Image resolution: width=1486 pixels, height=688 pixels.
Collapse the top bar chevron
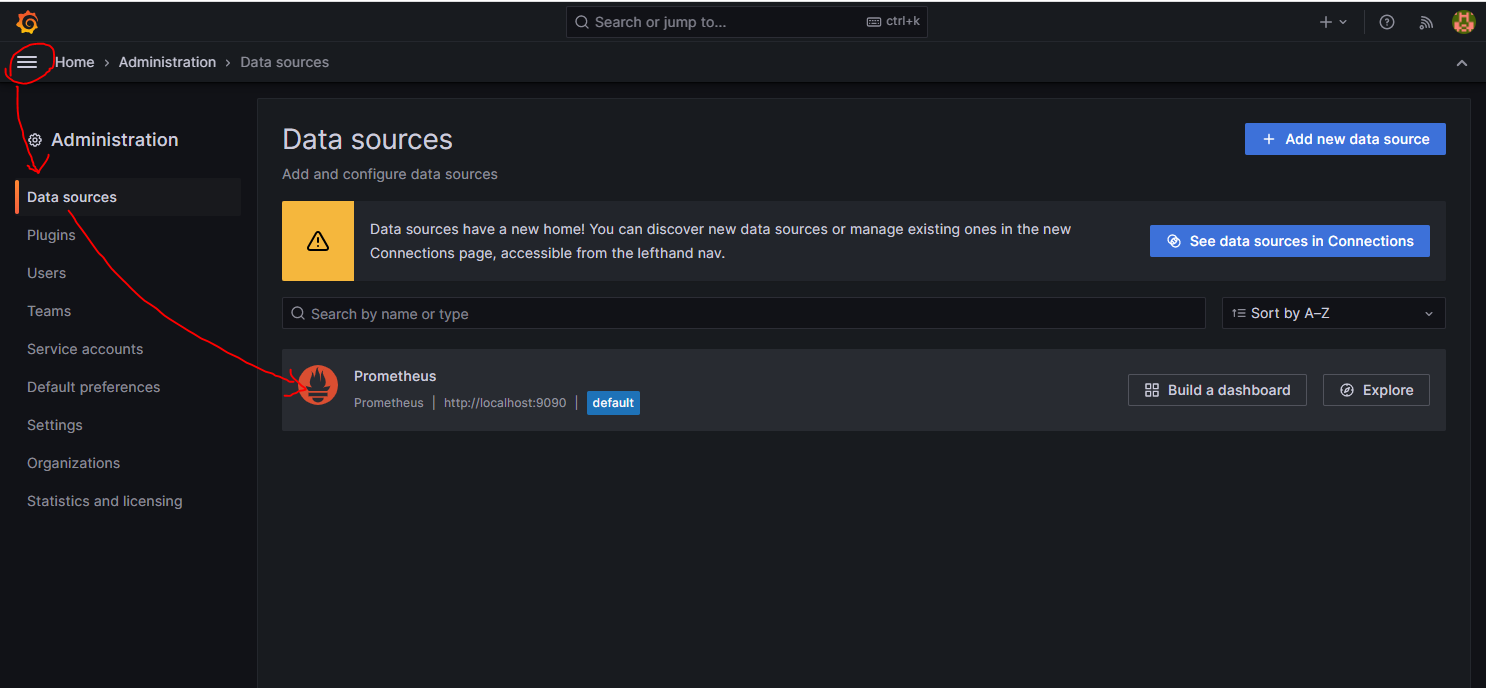point(1462,63)
